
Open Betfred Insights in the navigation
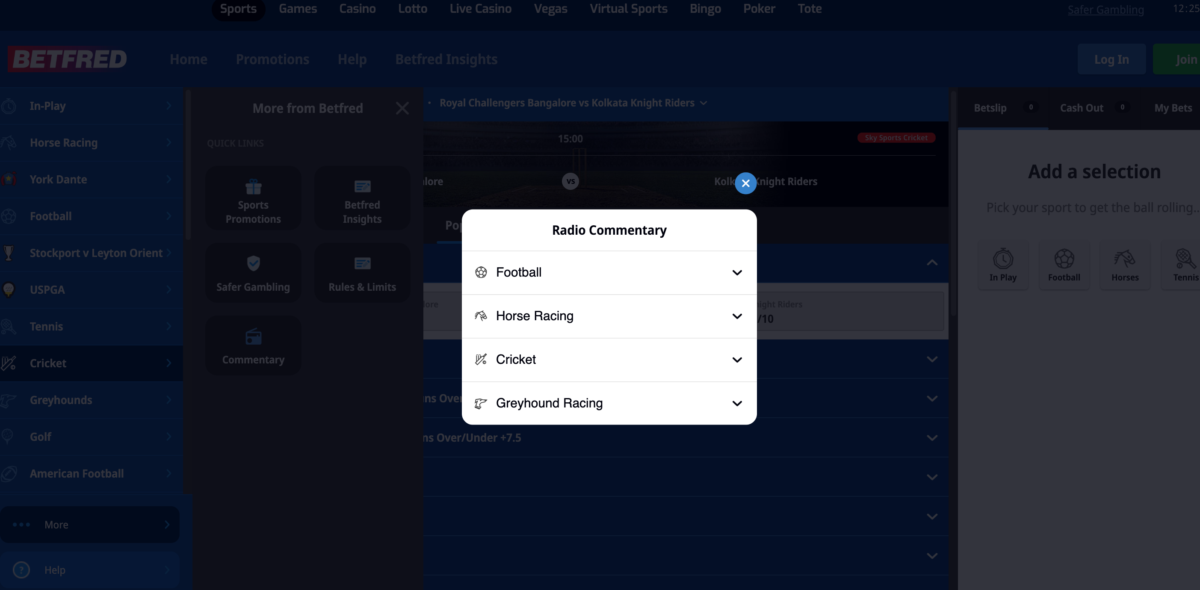click(446, 59)
